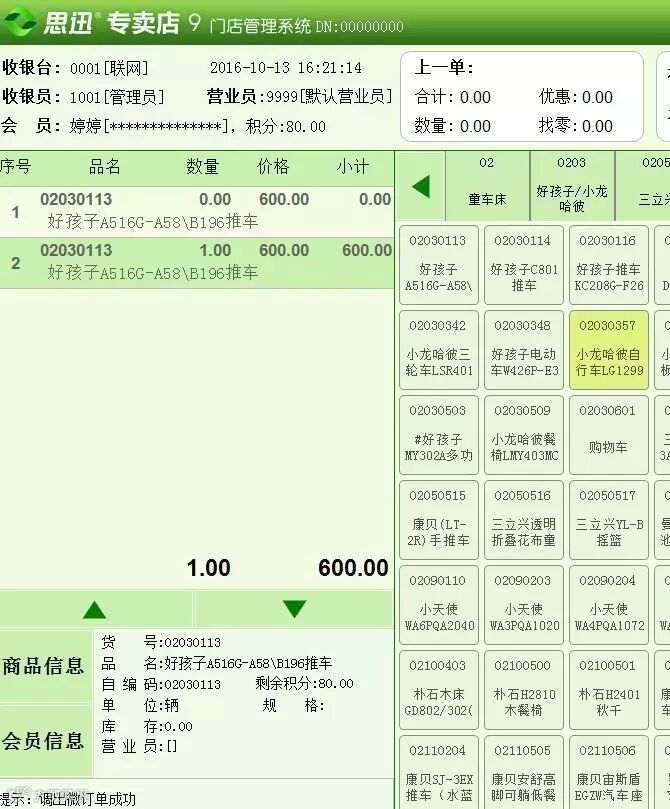The height and width of the screenshot is (809, 670).
Task: Click the 营业员:9999[默认营业员] text
Action: pos(300,96)
